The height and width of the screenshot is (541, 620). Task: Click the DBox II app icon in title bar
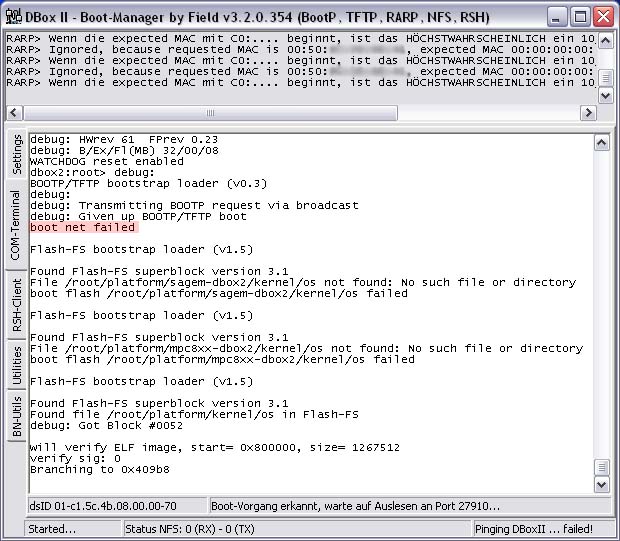tap(14, 17)
